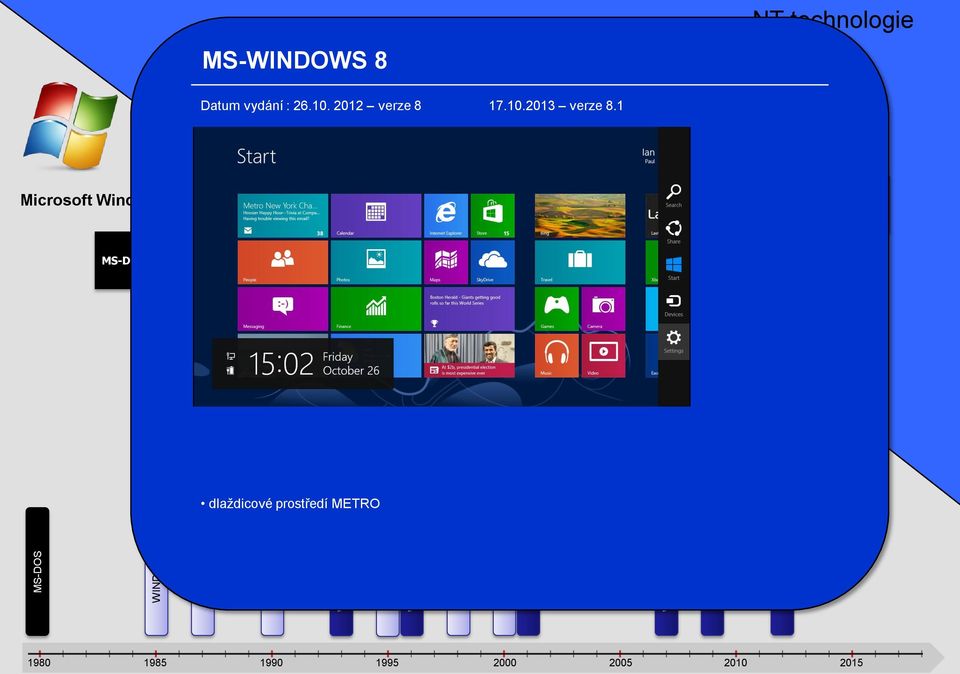
Task: Select the WIND timeline bar above 1985
Action: click(156, 600)
